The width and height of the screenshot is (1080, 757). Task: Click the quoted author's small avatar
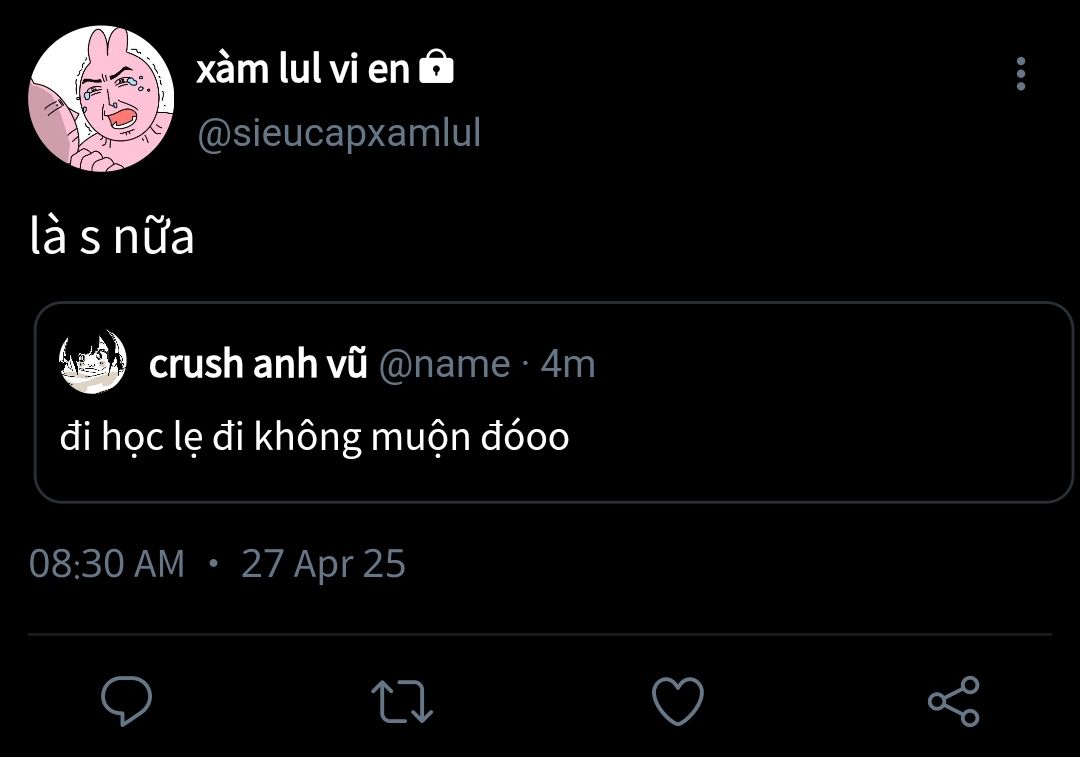(x=93, y=362)
